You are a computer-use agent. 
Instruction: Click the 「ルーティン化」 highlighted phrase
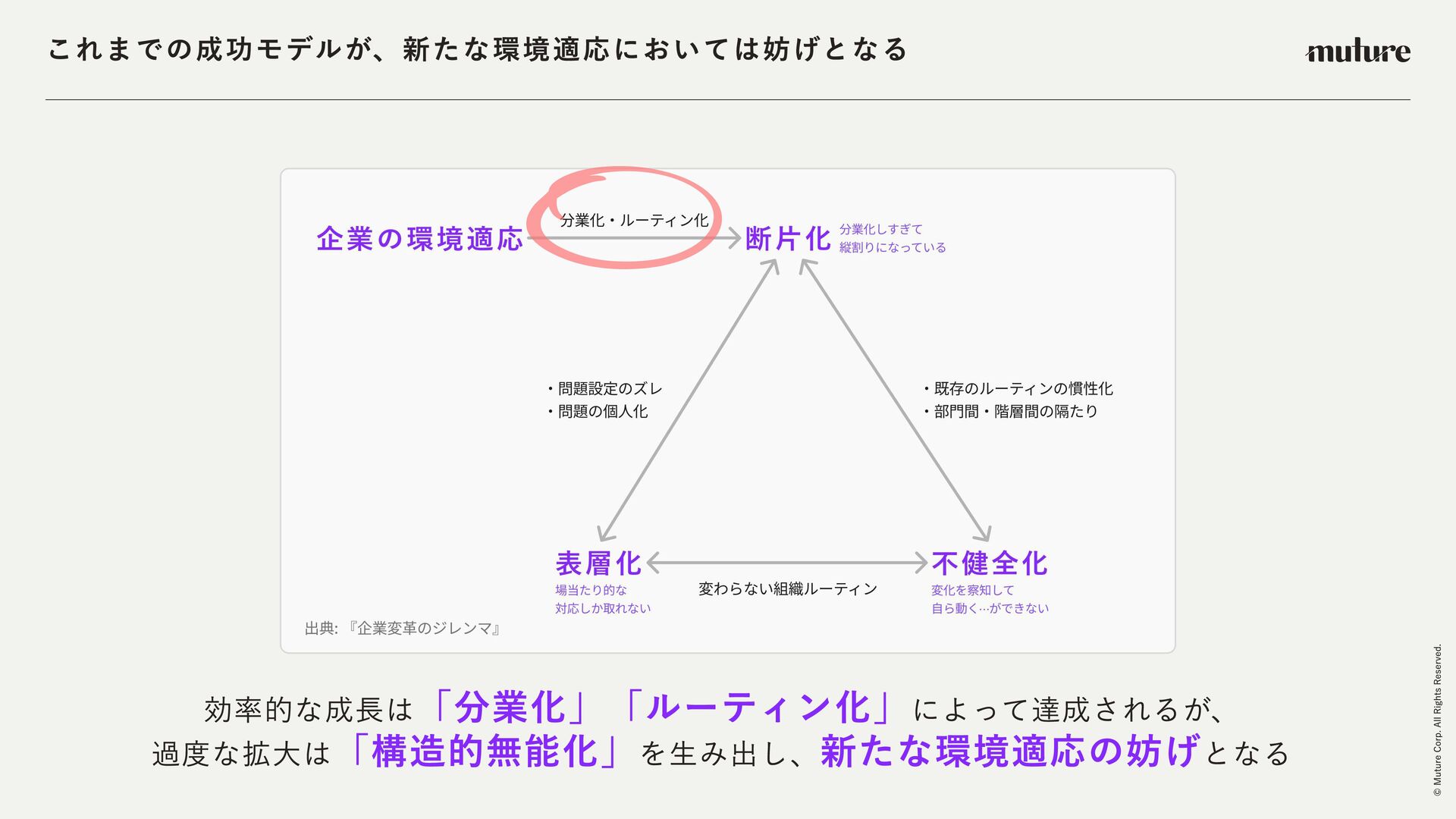click(x=758, y=708)
